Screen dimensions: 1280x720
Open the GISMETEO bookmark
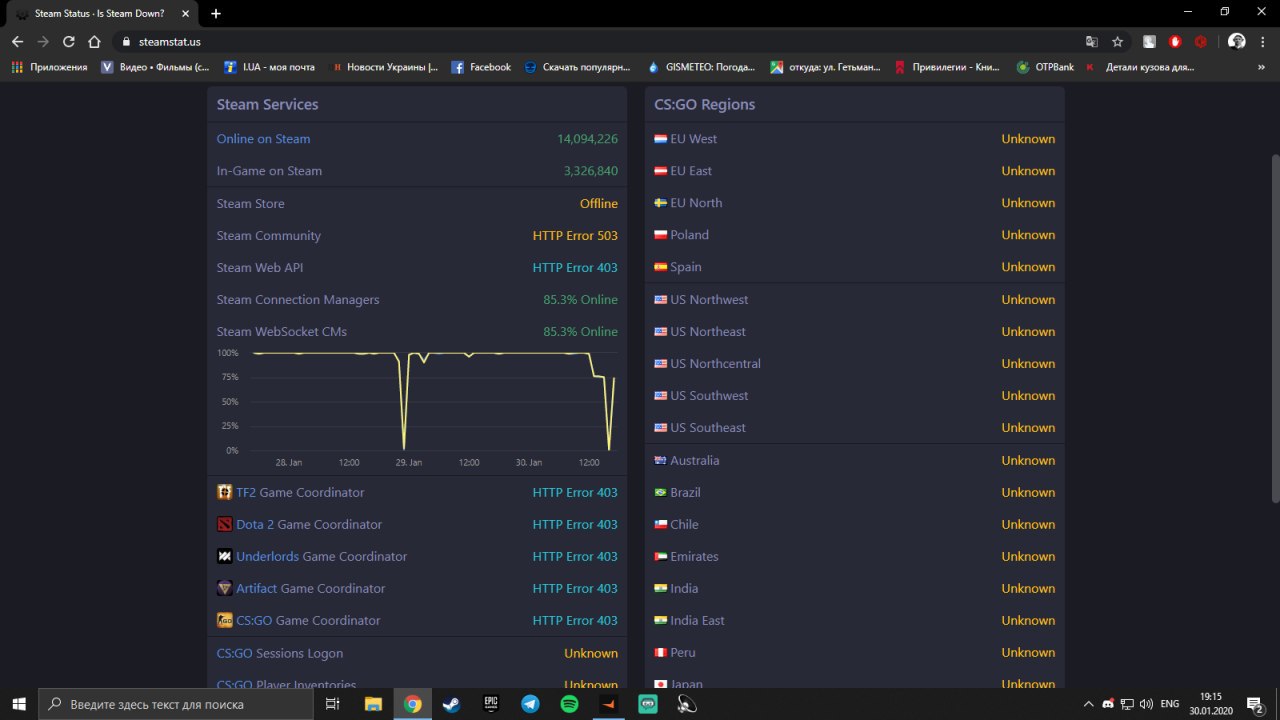click(701, 67)
